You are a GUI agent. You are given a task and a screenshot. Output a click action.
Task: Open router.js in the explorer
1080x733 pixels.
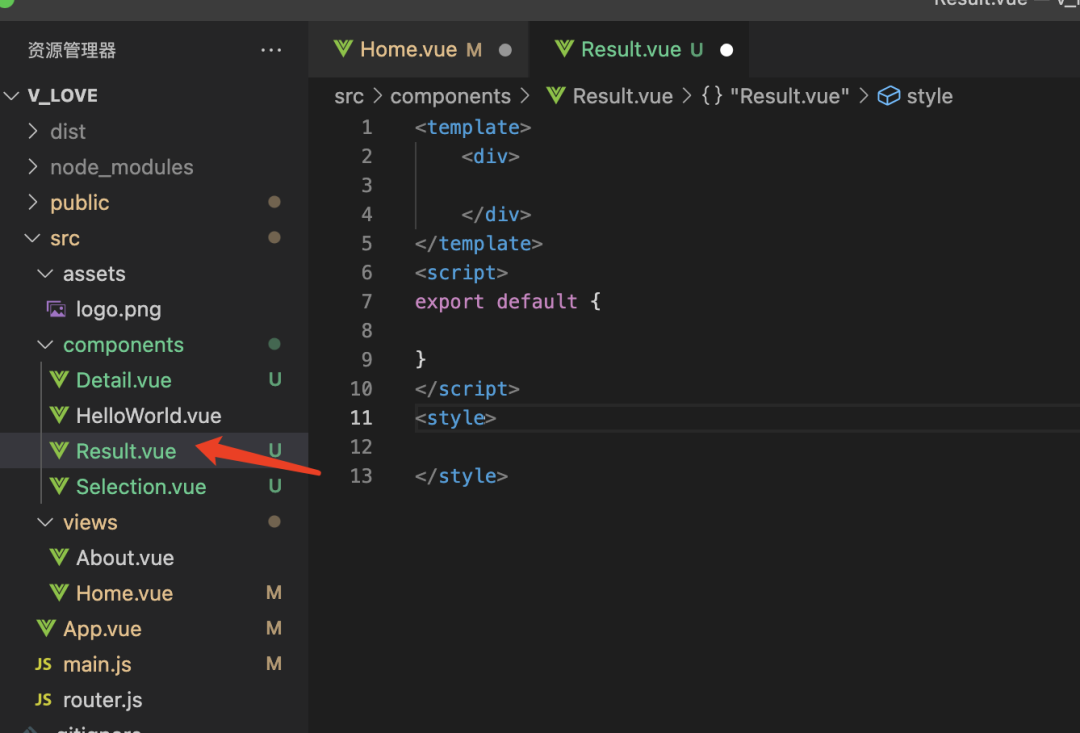[154, 700]
